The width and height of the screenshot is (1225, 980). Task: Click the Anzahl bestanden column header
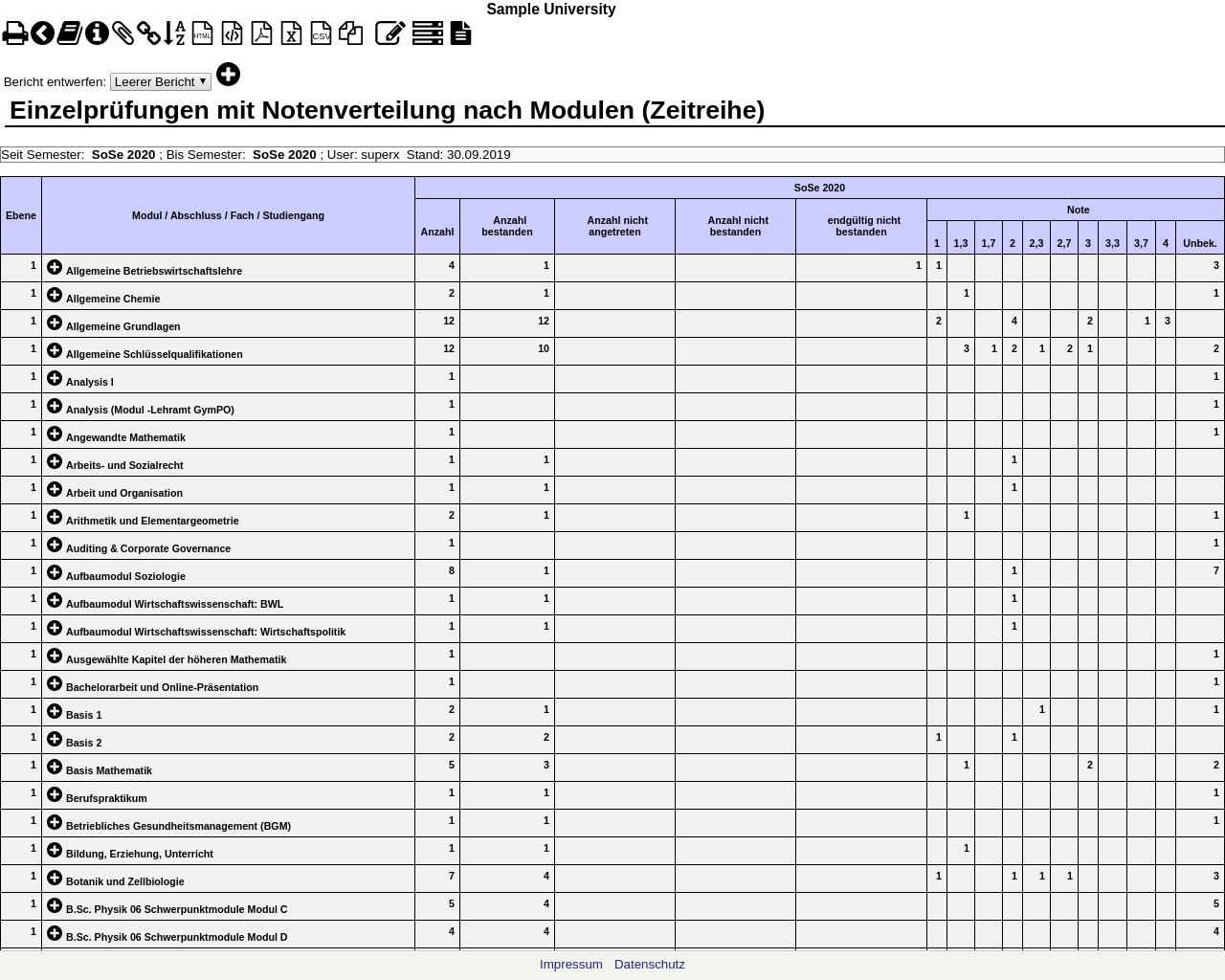click(x=507, y=226)
